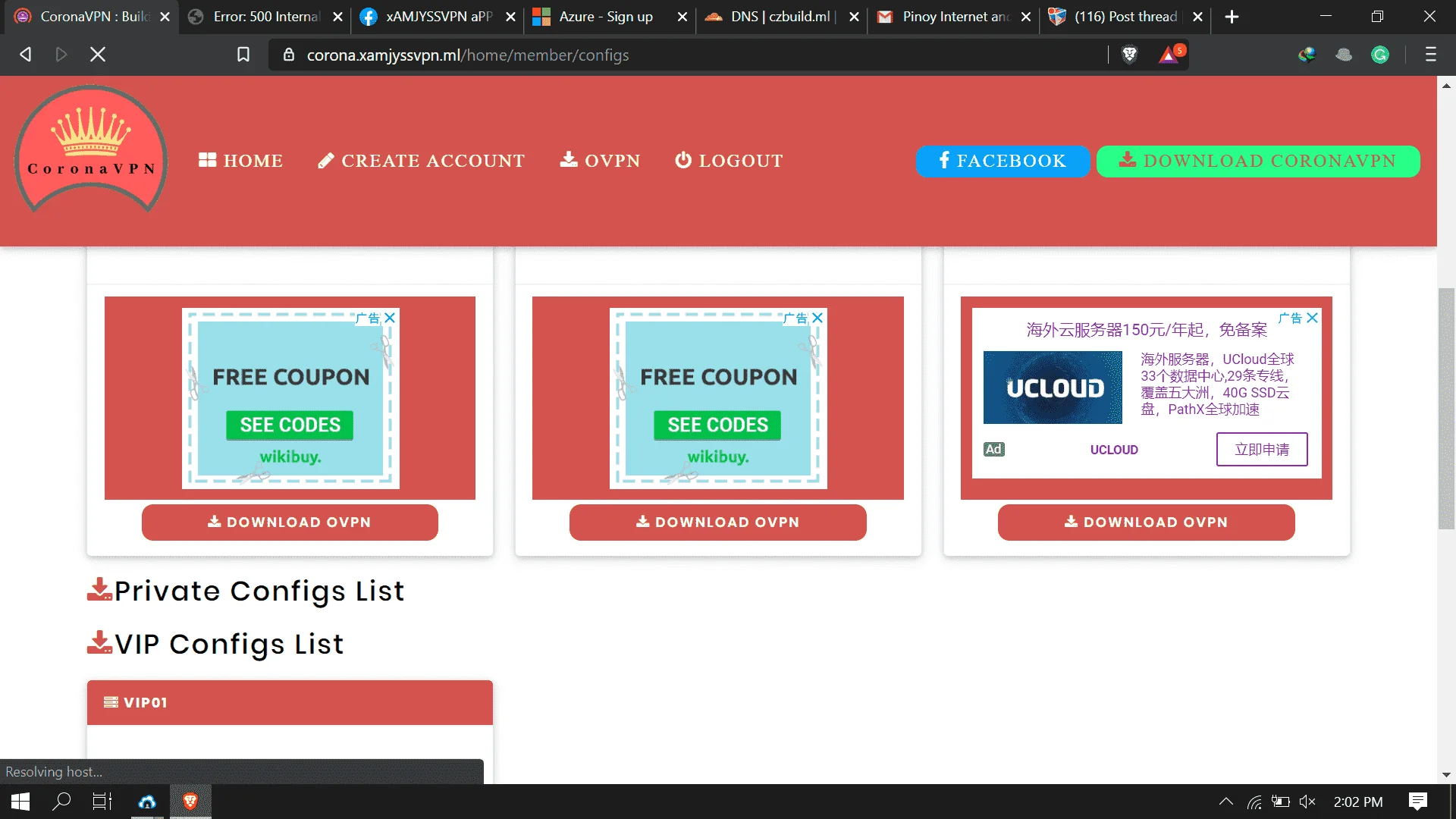The width and height of the screenshot is (1456, 819).
Task: Click the page vertical scrollbar thumb
Action: [x=1447, y=409]
